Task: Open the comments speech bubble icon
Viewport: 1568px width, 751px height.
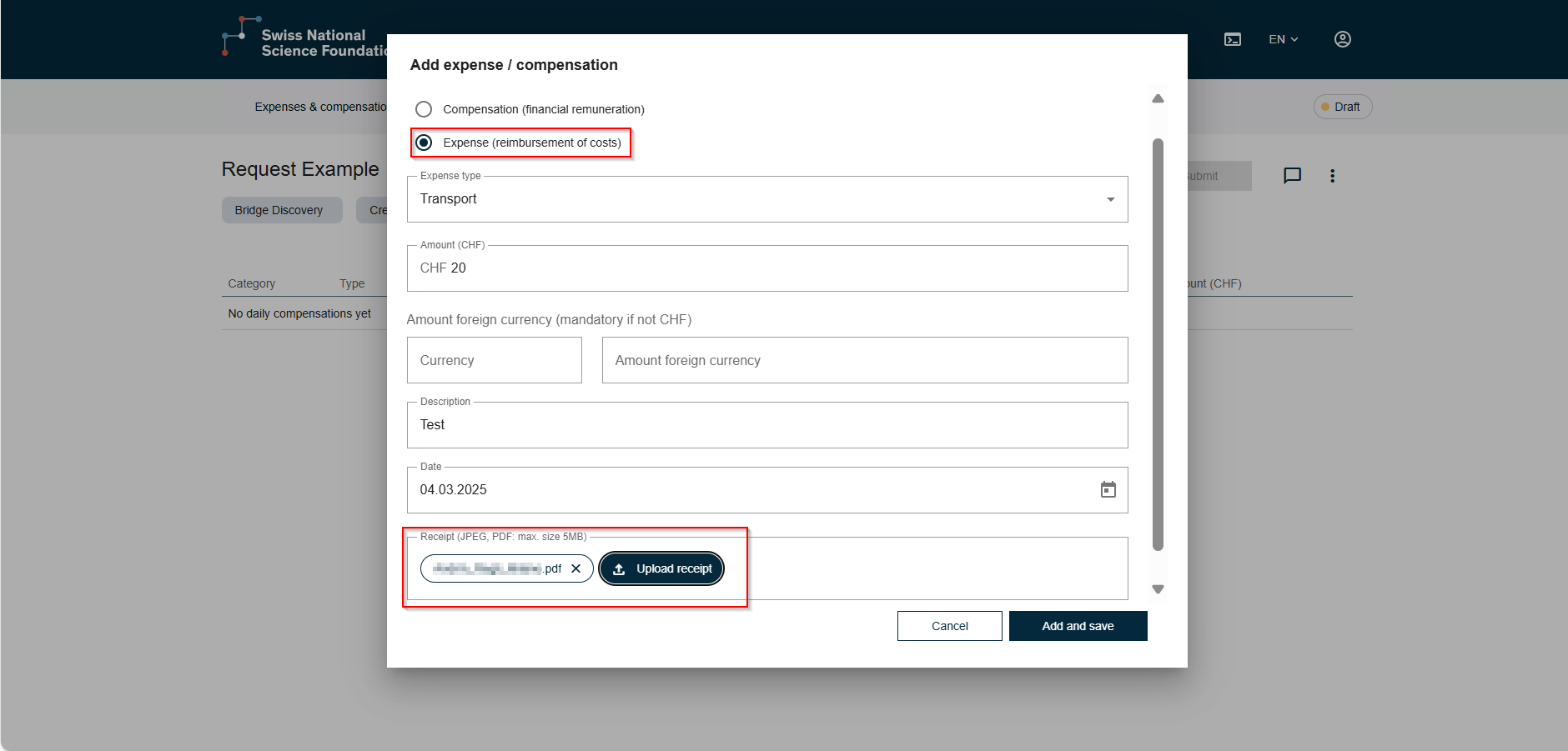Action: [x=1292, y=176]
